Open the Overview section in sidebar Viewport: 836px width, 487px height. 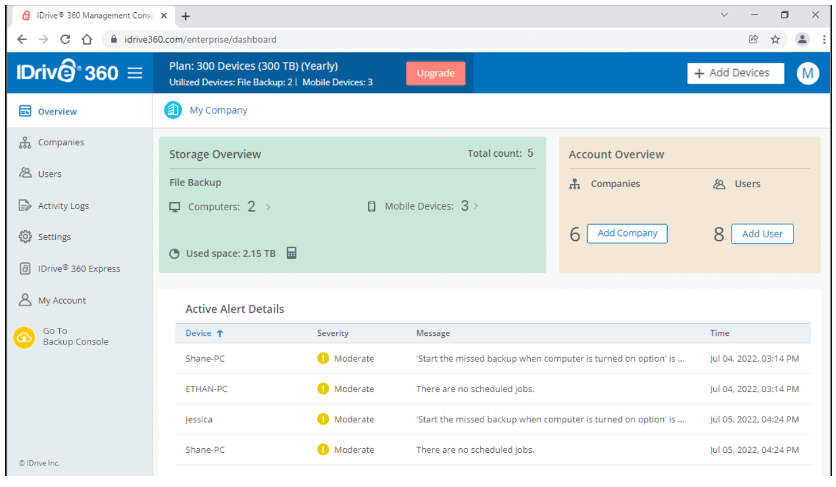[80, 111]
